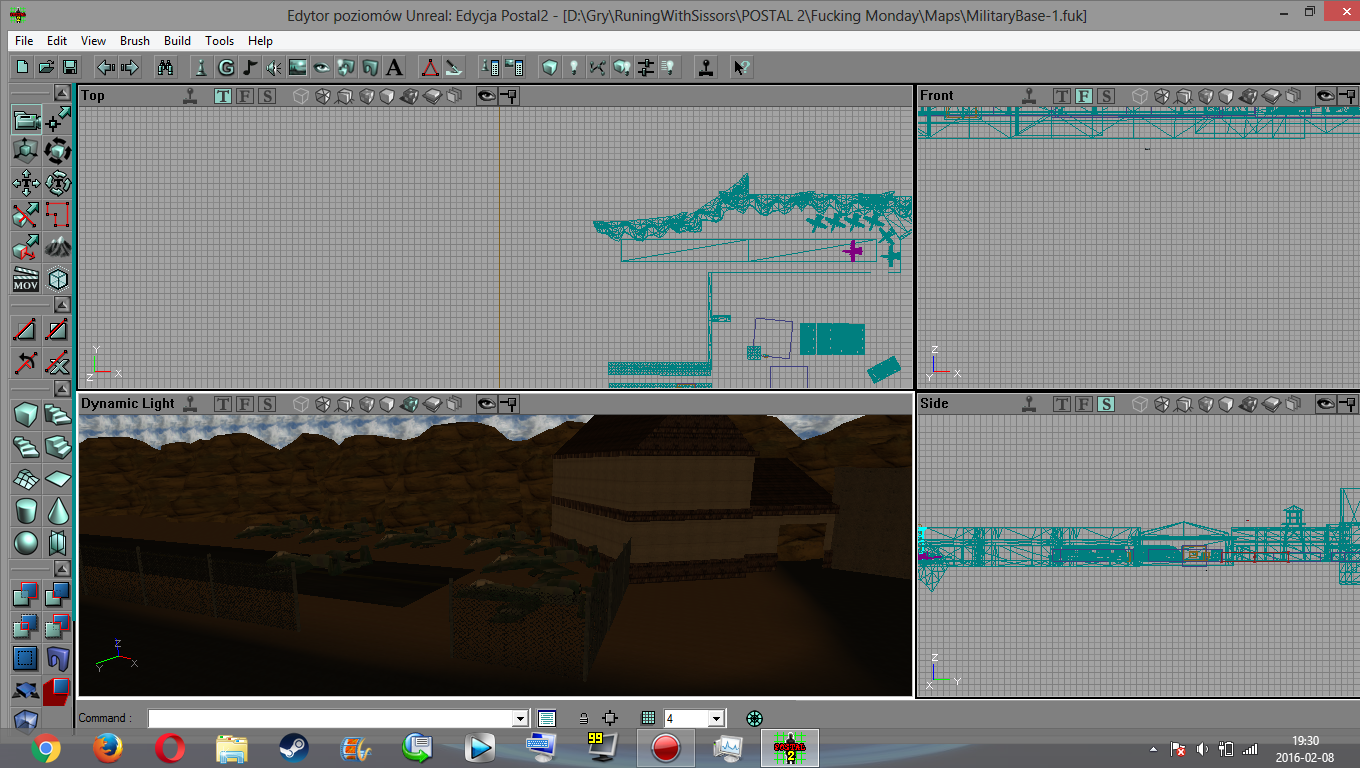Click the context help cursor icon

coord(741,67)
